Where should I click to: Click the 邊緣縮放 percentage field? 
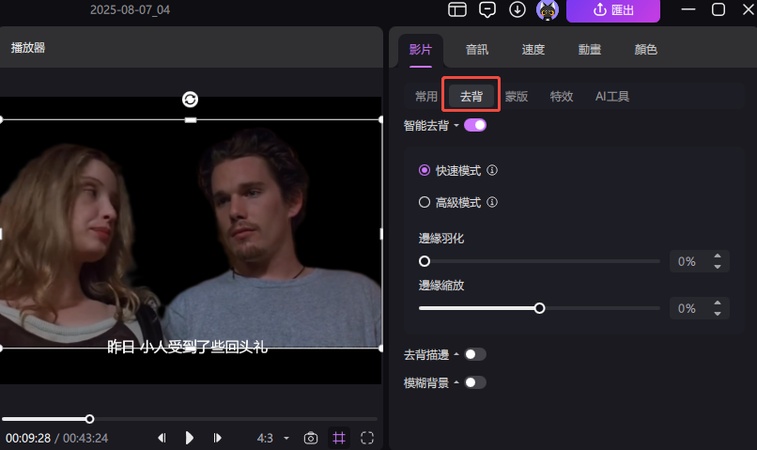click(x=687, y=309)
